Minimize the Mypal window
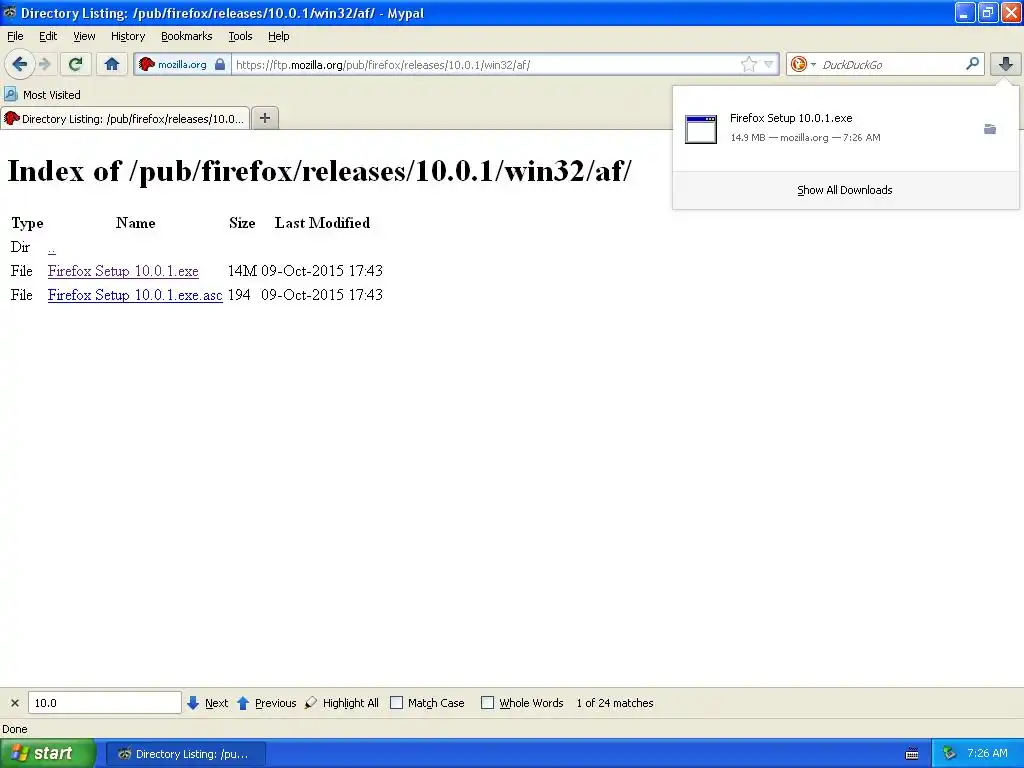Image resolution: width=1024 pixels, height=768 pixels. 965,12
